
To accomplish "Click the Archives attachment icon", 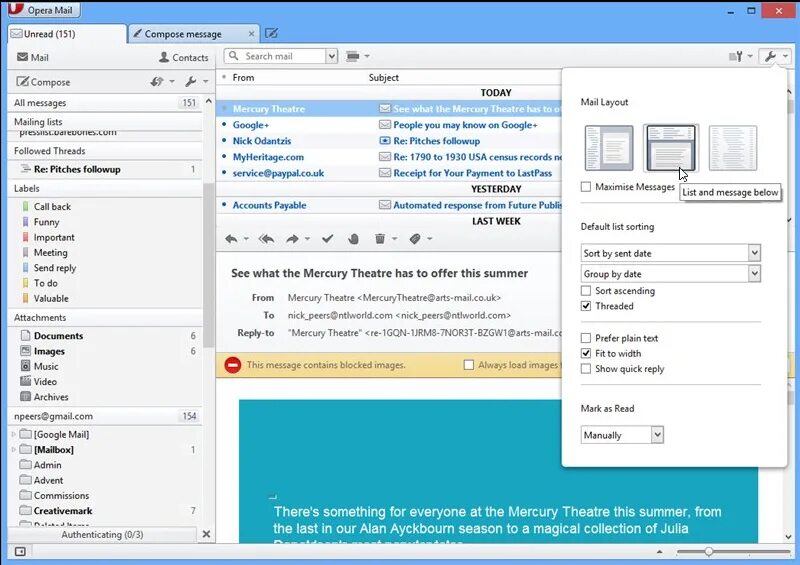I will pyautogui.click(x=26, y=396).
